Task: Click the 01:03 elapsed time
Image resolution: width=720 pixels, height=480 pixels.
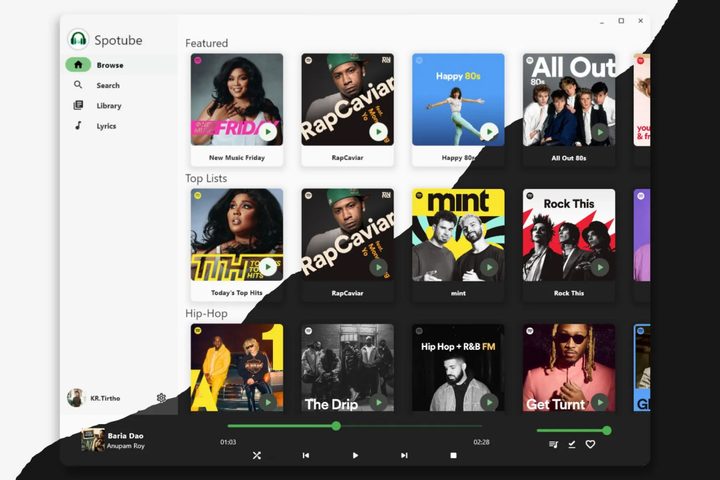Action: point(228,442)
